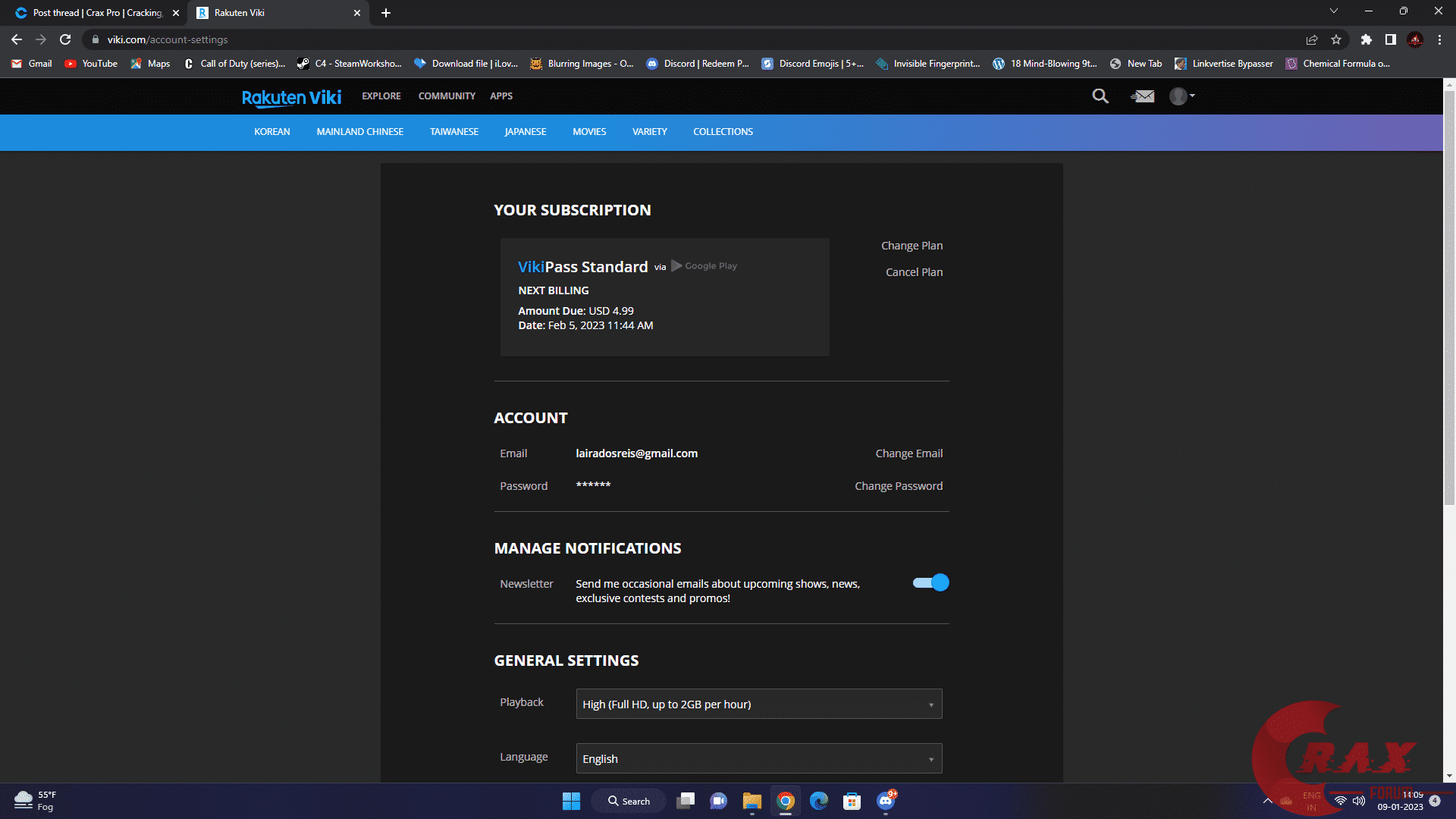The image size is (1456, 819).
Task: Expand the profile avatar dropdown menu
Action: [1181, 96]
